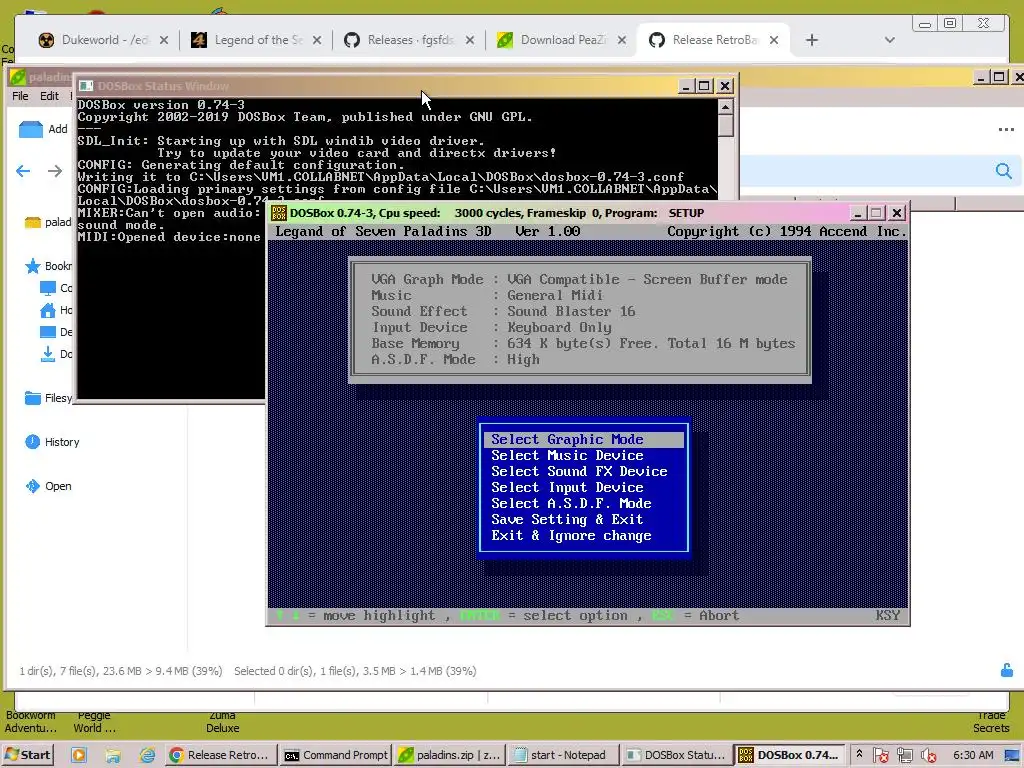
Task: Click the PeaZip search magnifier icon
Action: tap(1004, 171)
